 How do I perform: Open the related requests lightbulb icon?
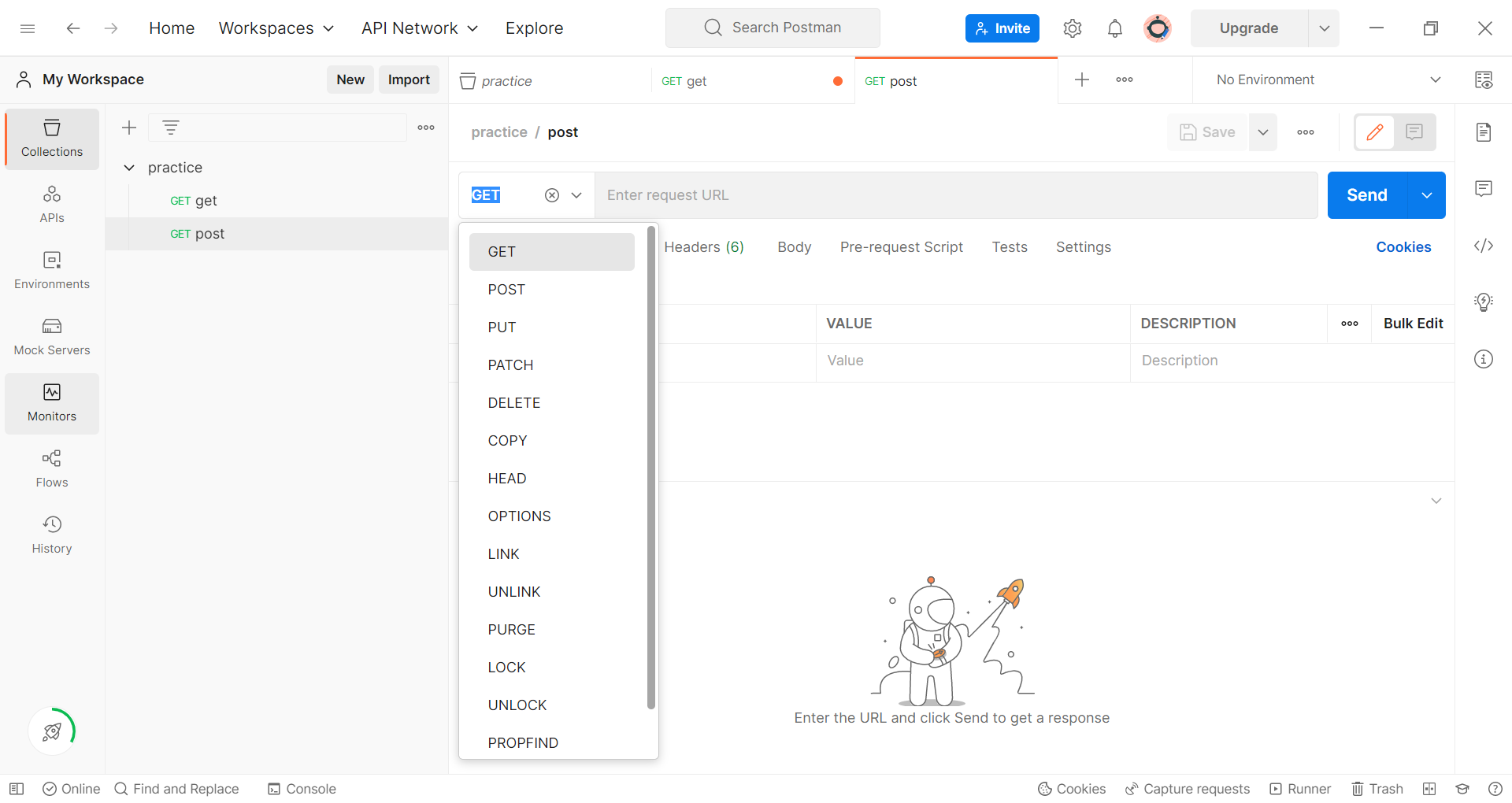click(x=1484, y=302)
